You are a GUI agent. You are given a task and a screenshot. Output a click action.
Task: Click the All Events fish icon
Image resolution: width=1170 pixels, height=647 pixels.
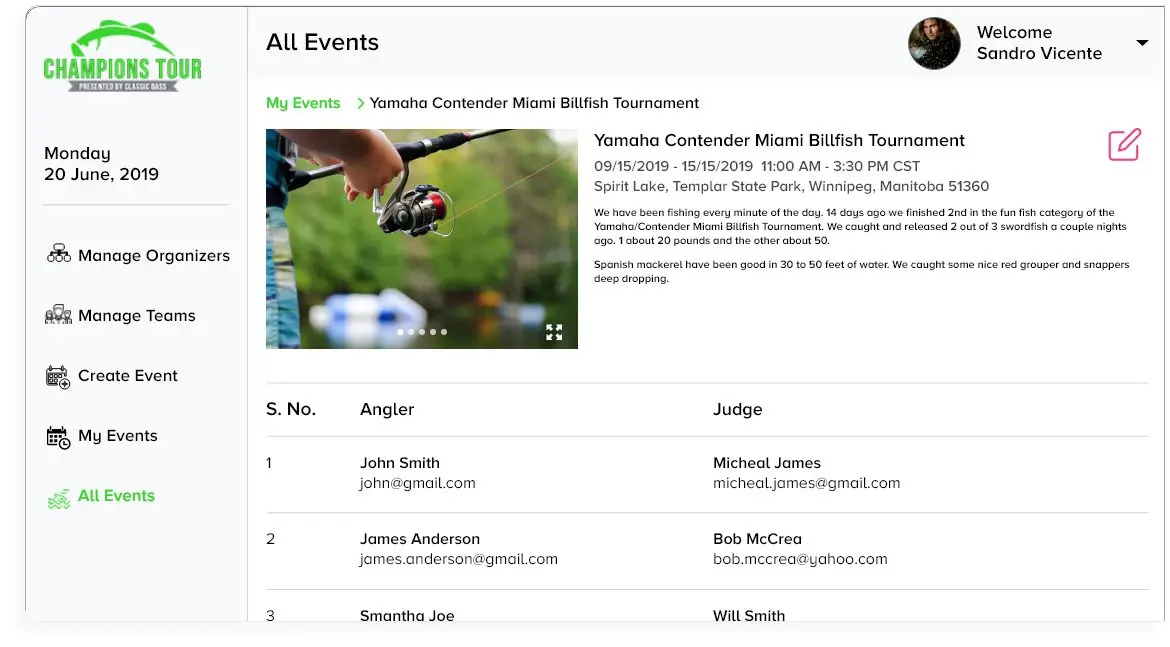coord(59,498)
